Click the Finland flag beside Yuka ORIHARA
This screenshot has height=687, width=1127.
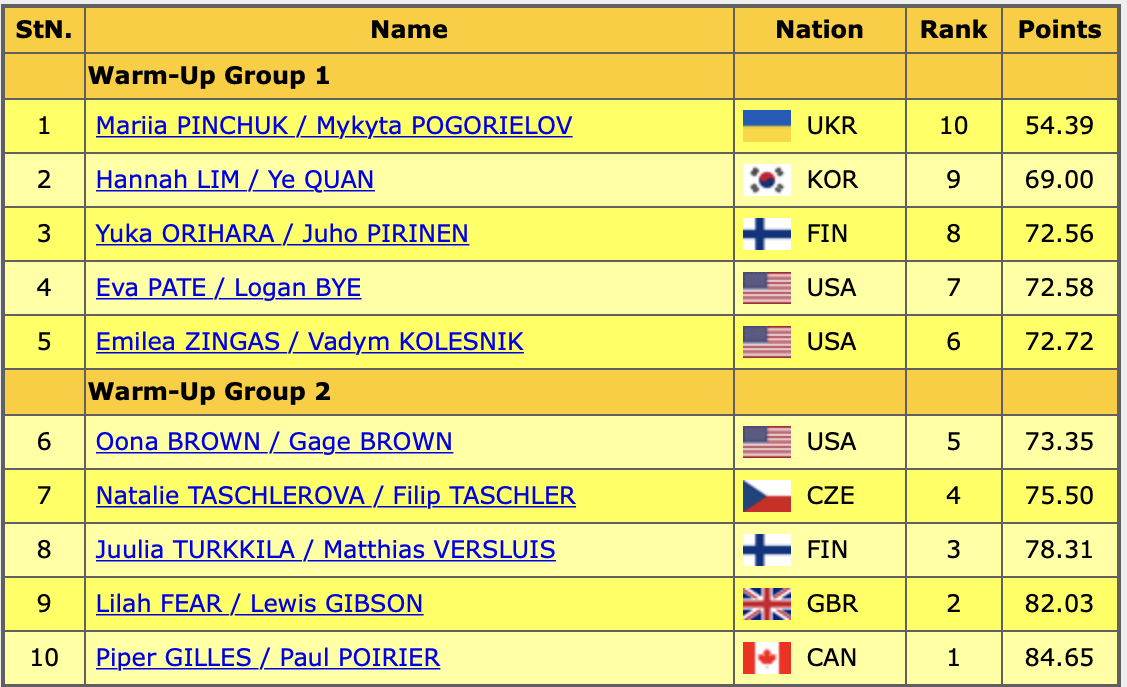tap(767, 234)
